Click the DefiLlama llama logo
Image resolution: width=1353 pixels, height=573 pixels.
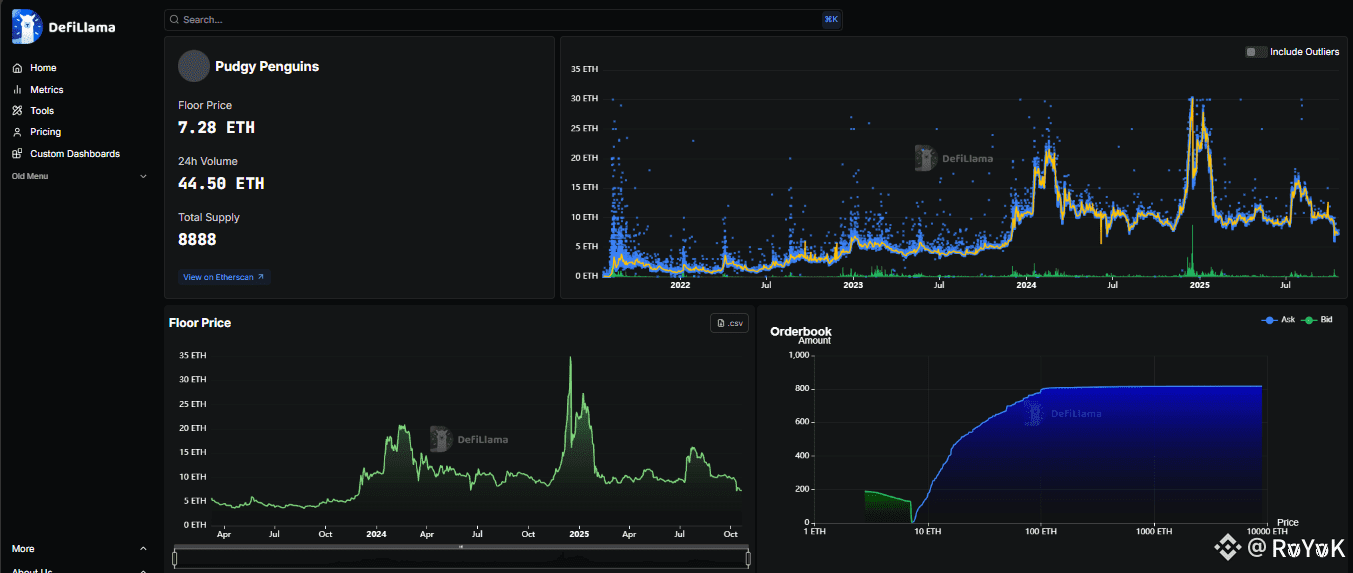pyautogui.click(x=26, y=27)
